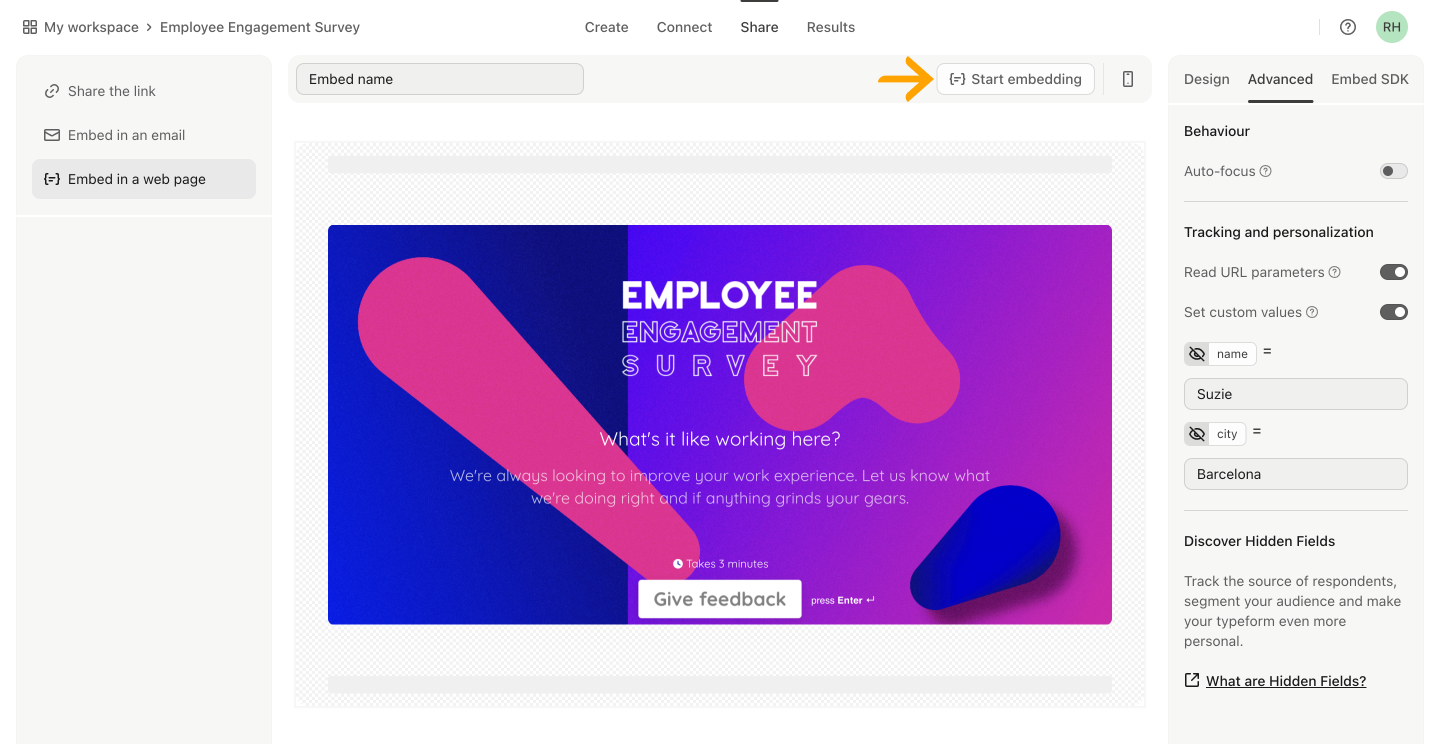Click the external link icon beside Hidden Fields
The image size is (1440, 744).
1192,680
